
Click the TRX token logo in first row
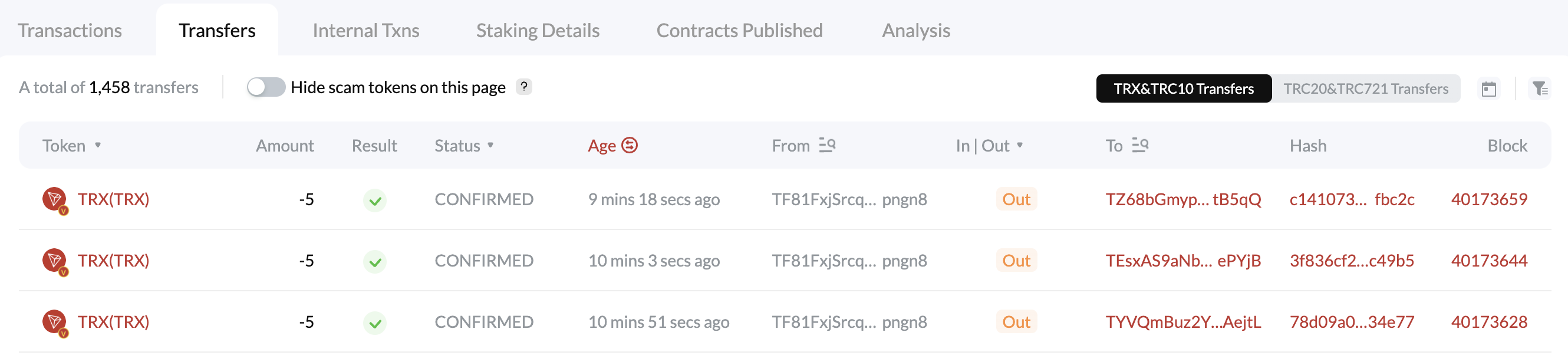tap(54, 200)
